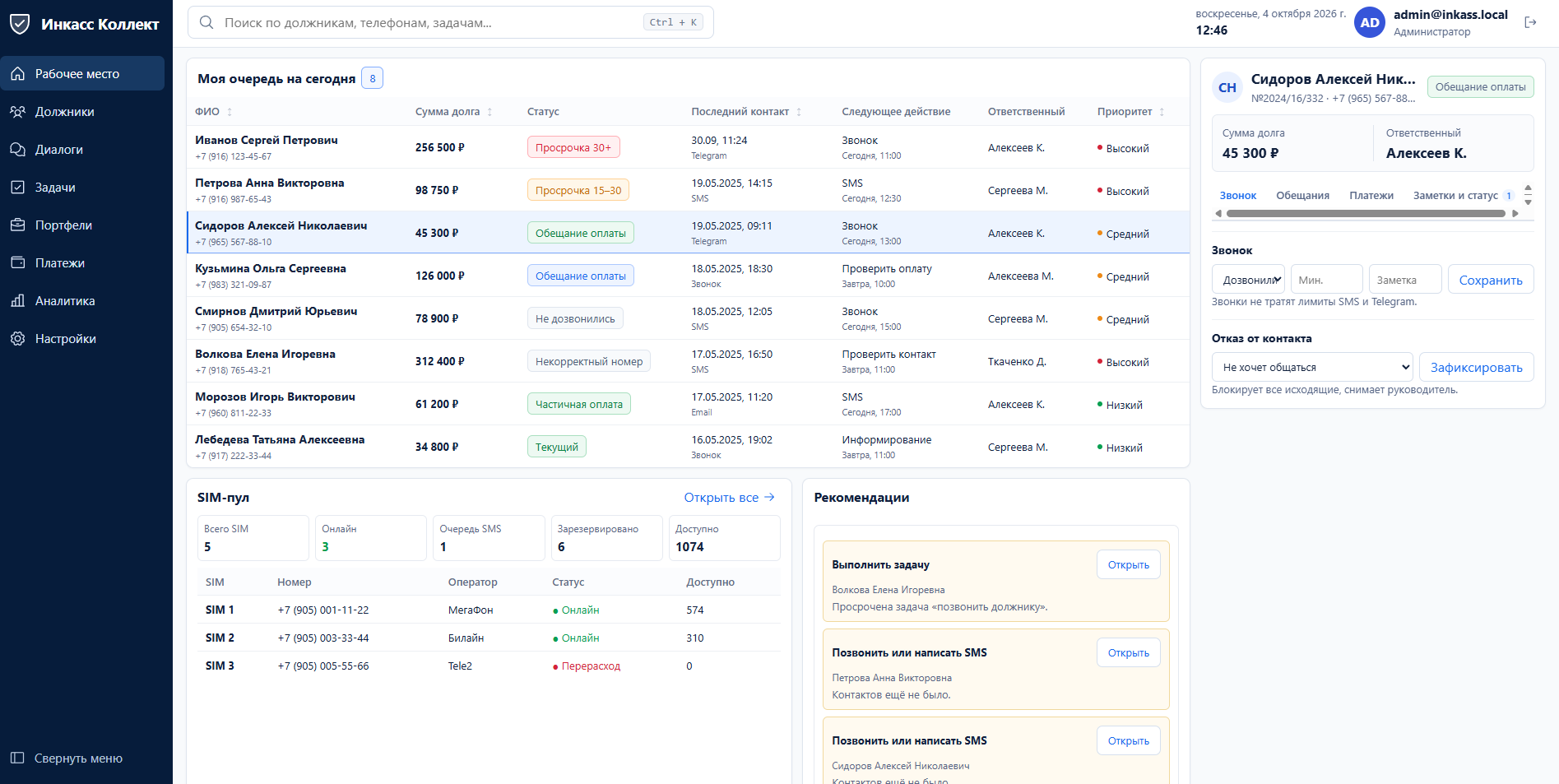Click the AD user avatar
Viewport: 1559px width, 784px height.
tap(1370, 22)
